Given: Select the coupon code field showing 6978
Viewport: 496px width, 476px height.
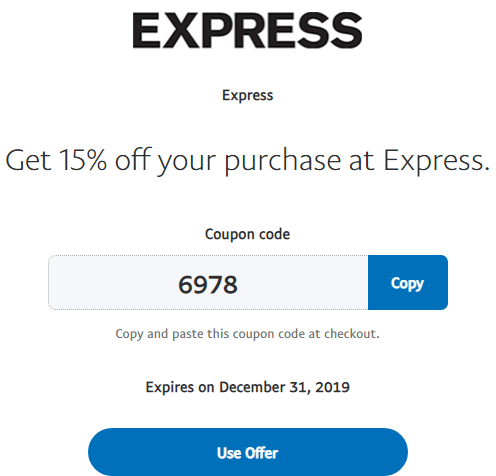Looking at the screenshot, I should coord(208,282).
